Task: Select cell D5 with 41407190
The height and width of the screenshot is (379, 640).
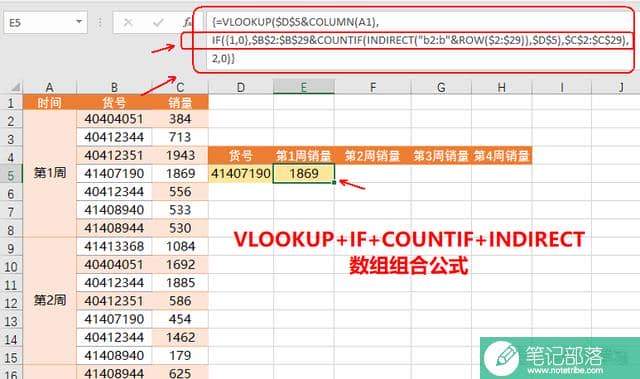Action: (241, 174)
